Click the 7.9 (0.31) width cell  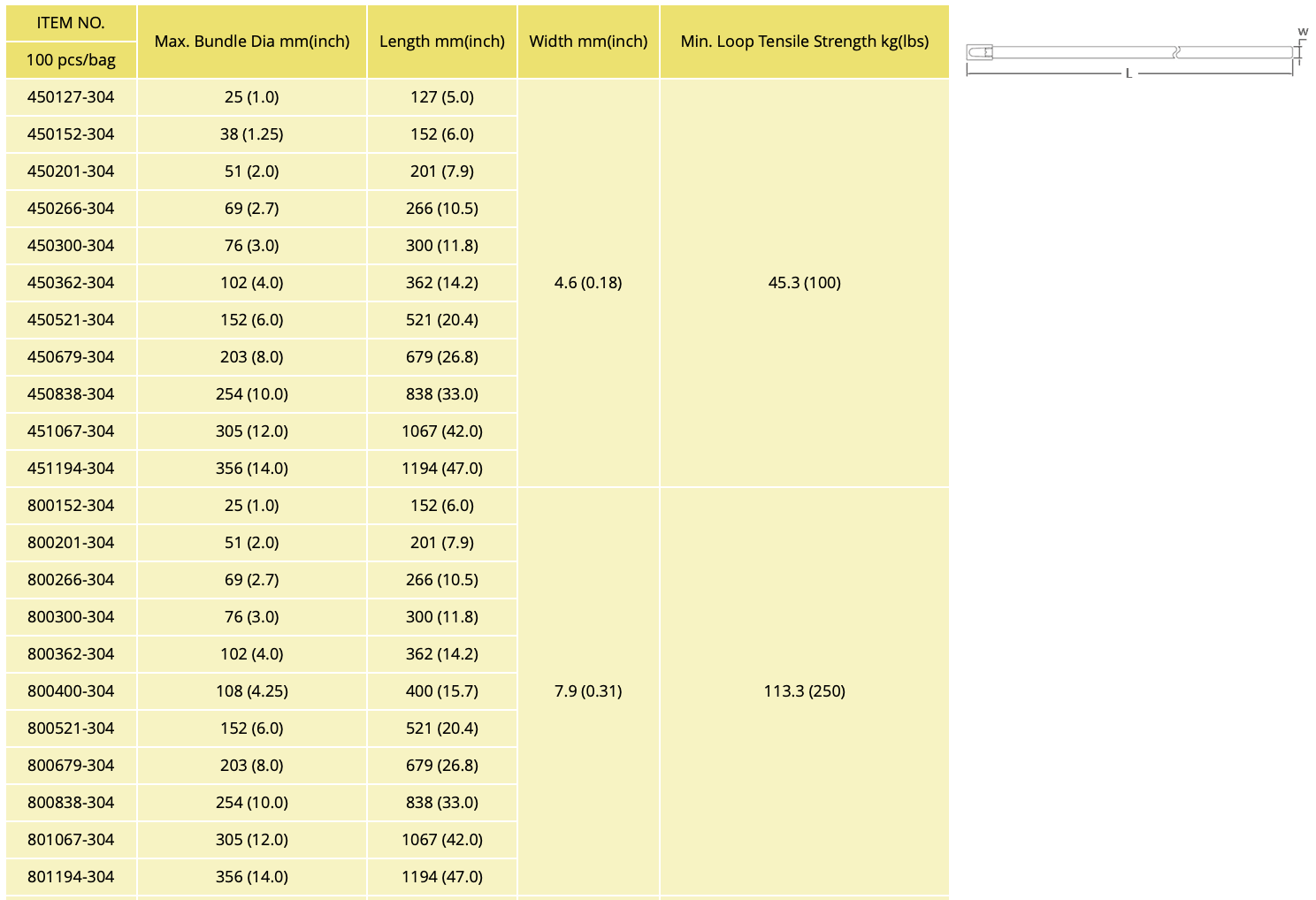pos(588,691)
